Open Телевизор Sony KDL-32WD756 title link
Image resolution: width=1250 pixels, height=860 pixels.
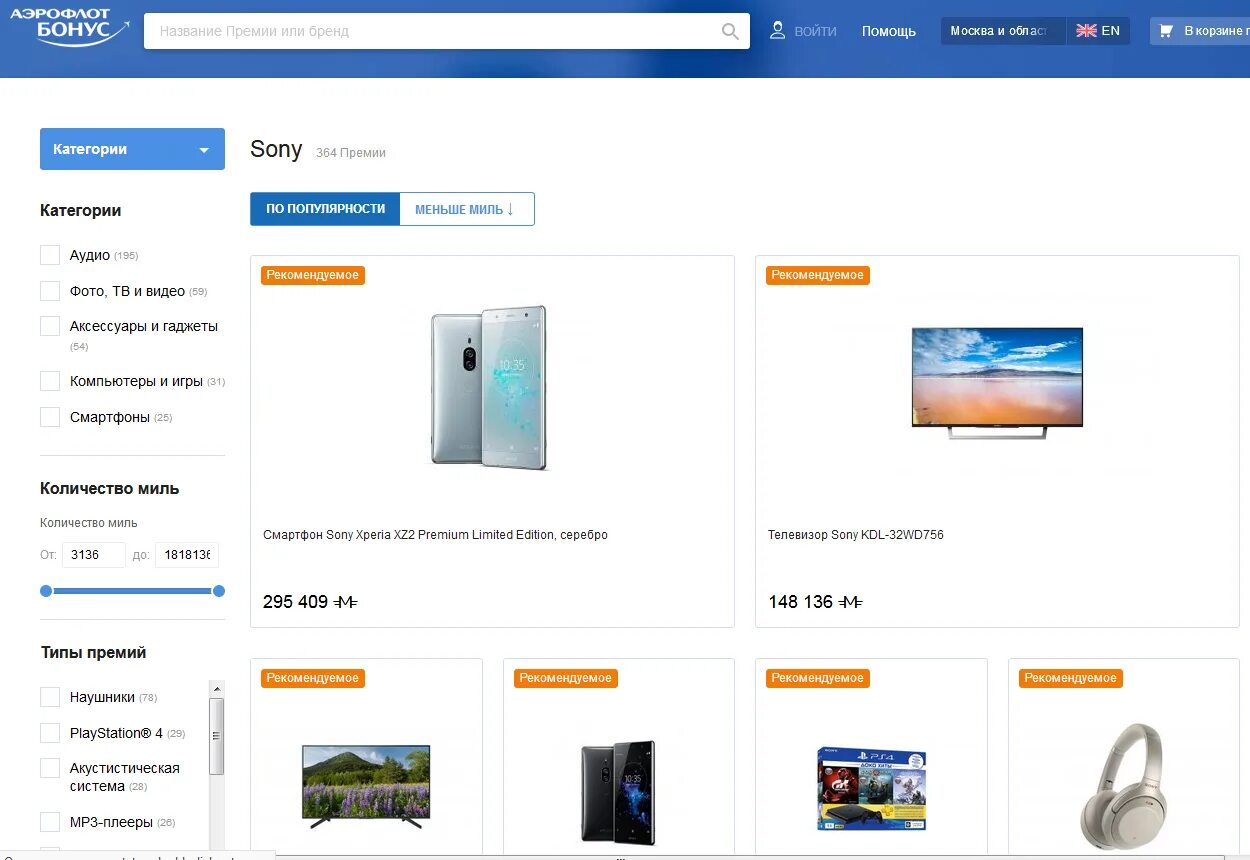pos(856,535)
